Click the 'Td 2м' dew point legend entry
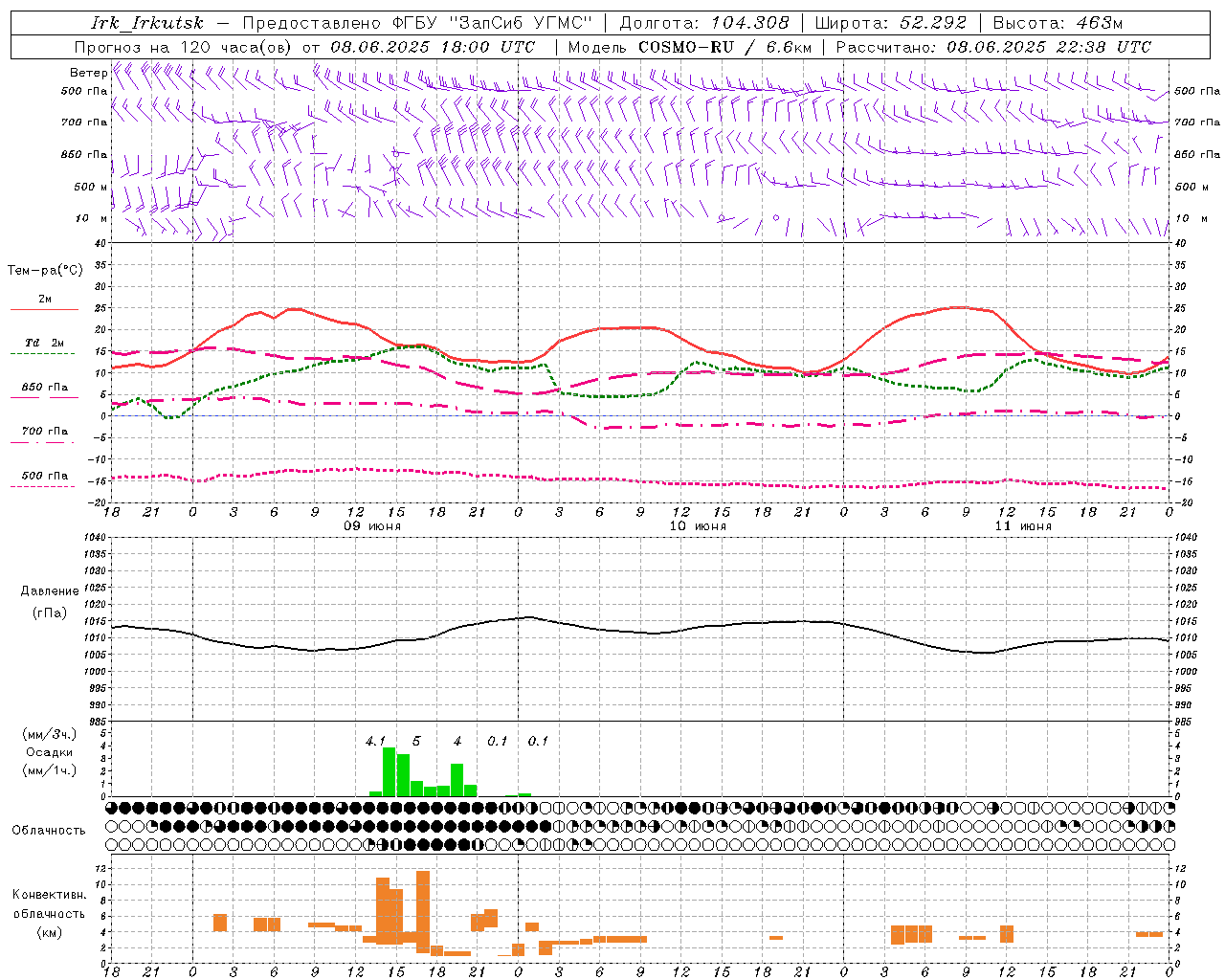Viewport: 1225px width, 980px height. (x=44, y=343)
